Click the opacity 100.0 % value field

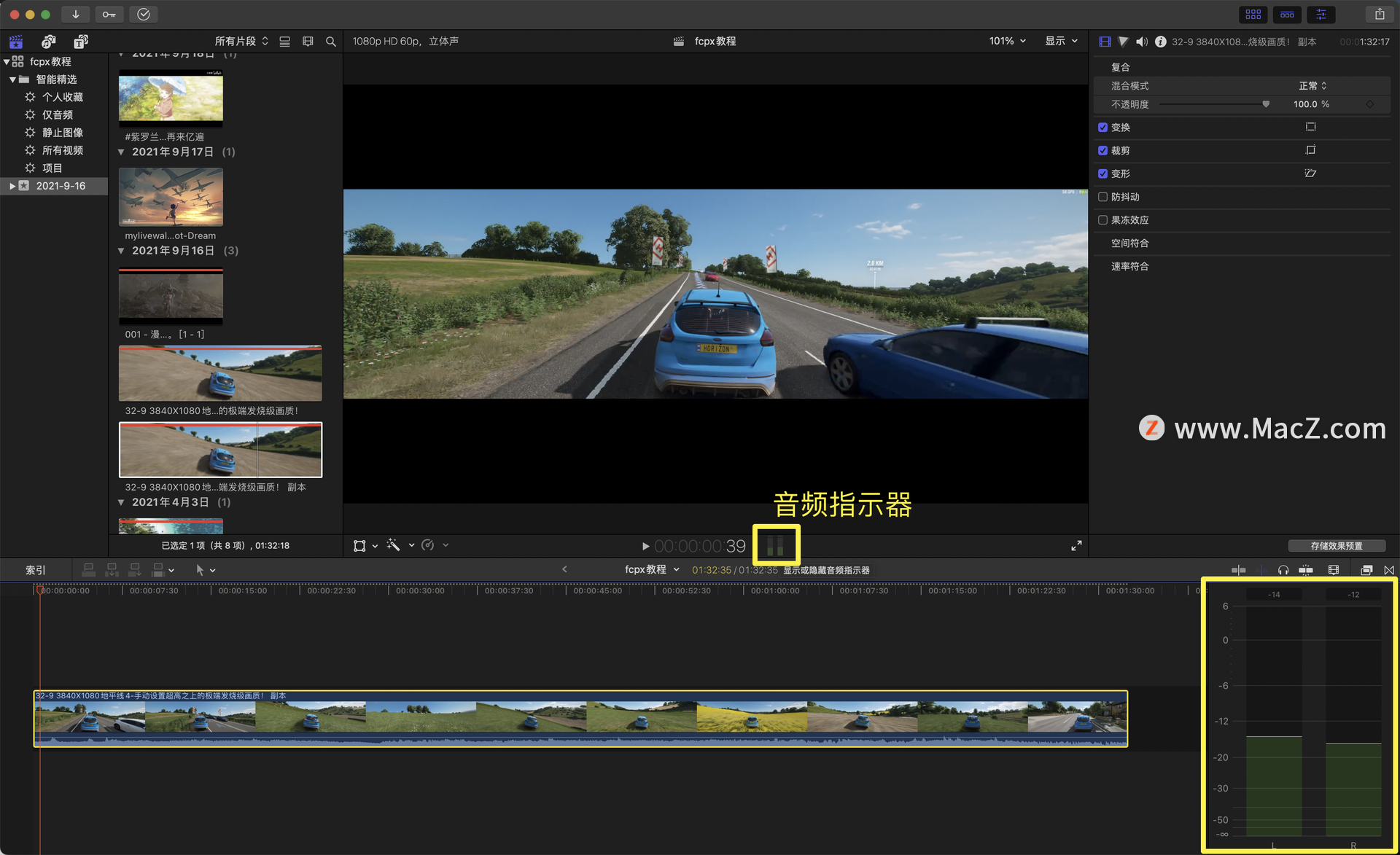(x=1311, y=104)
